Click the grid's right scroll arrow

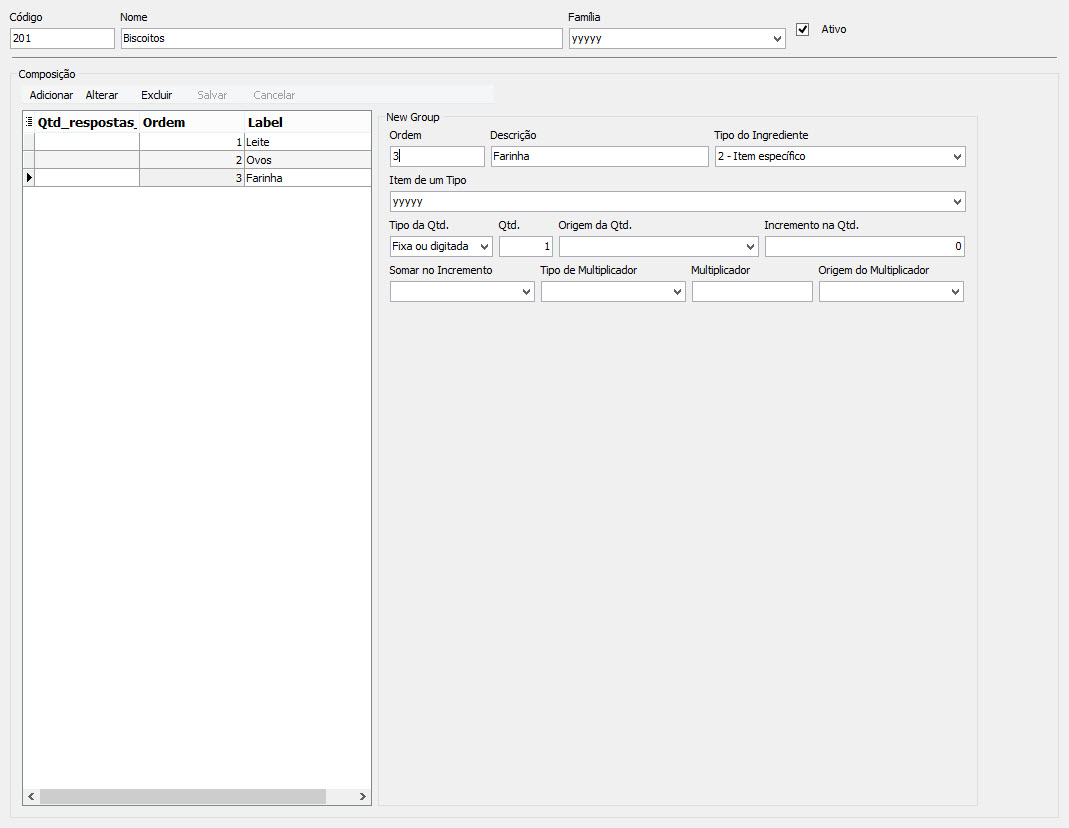point(363,796)
